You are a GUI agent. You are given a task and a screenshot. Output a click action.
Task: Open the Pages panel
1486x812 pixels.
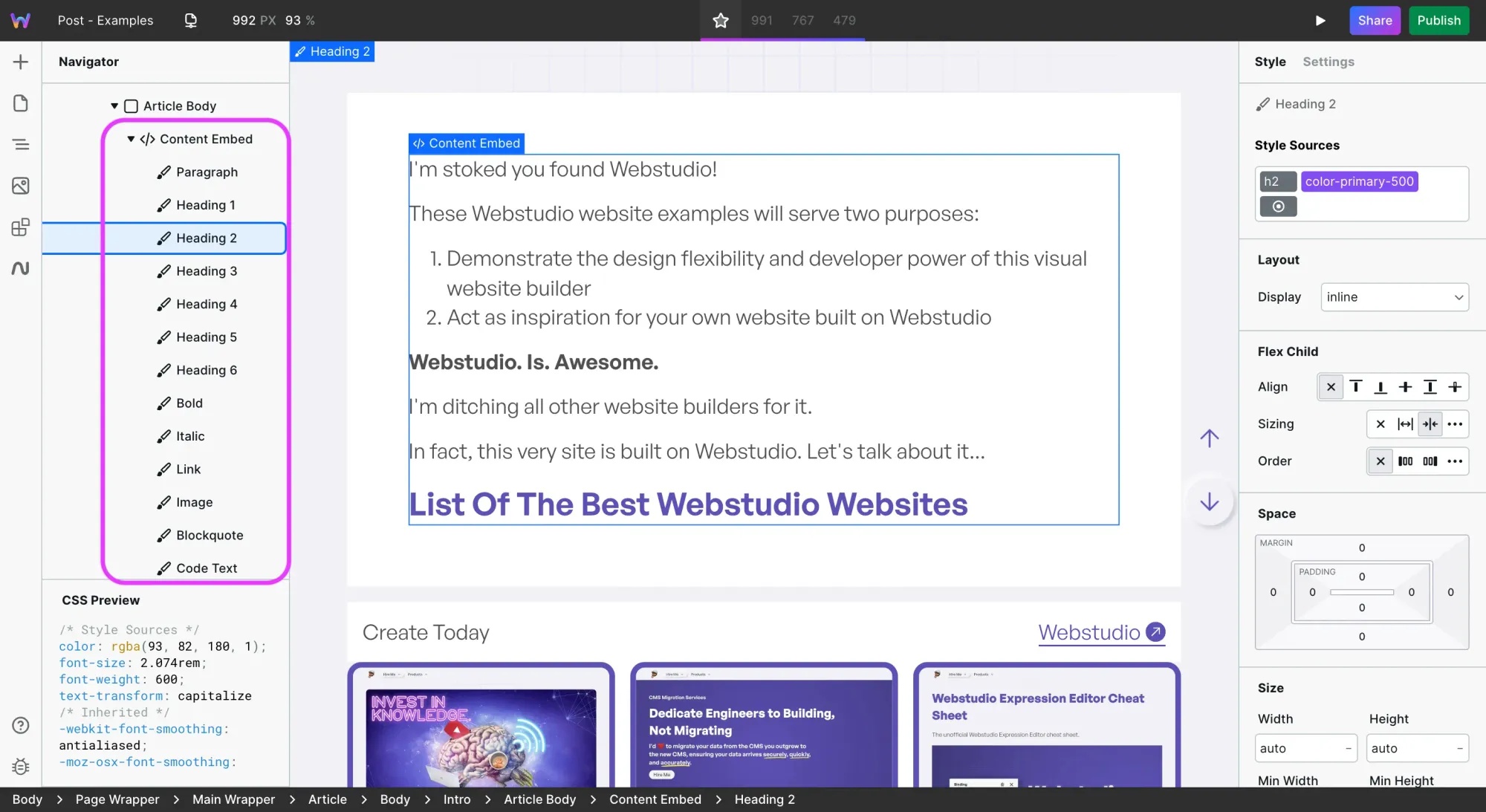point(21,103)
